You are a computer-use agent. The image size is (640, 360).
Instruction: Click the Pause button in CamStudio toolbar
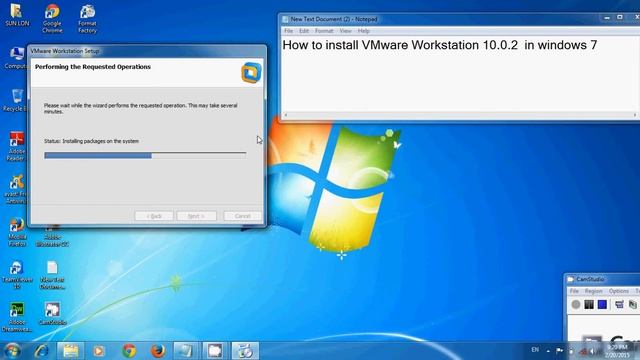coord(589,304)
